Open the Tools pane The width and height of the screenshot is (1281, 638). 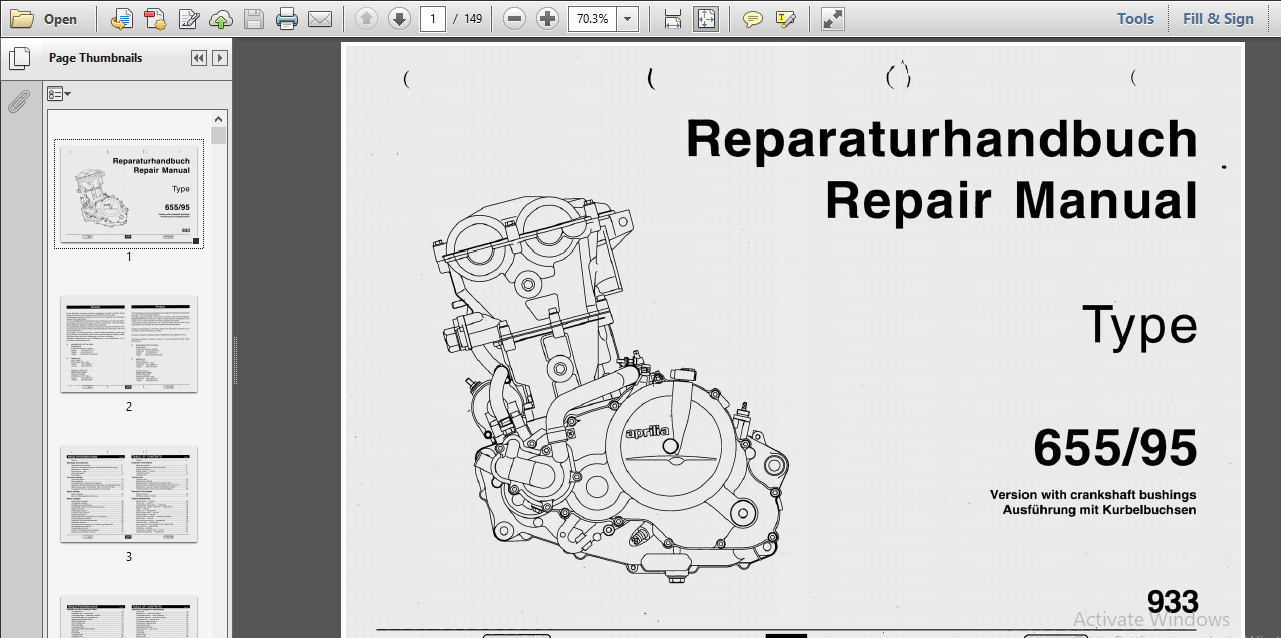[x=1135, y=19]
